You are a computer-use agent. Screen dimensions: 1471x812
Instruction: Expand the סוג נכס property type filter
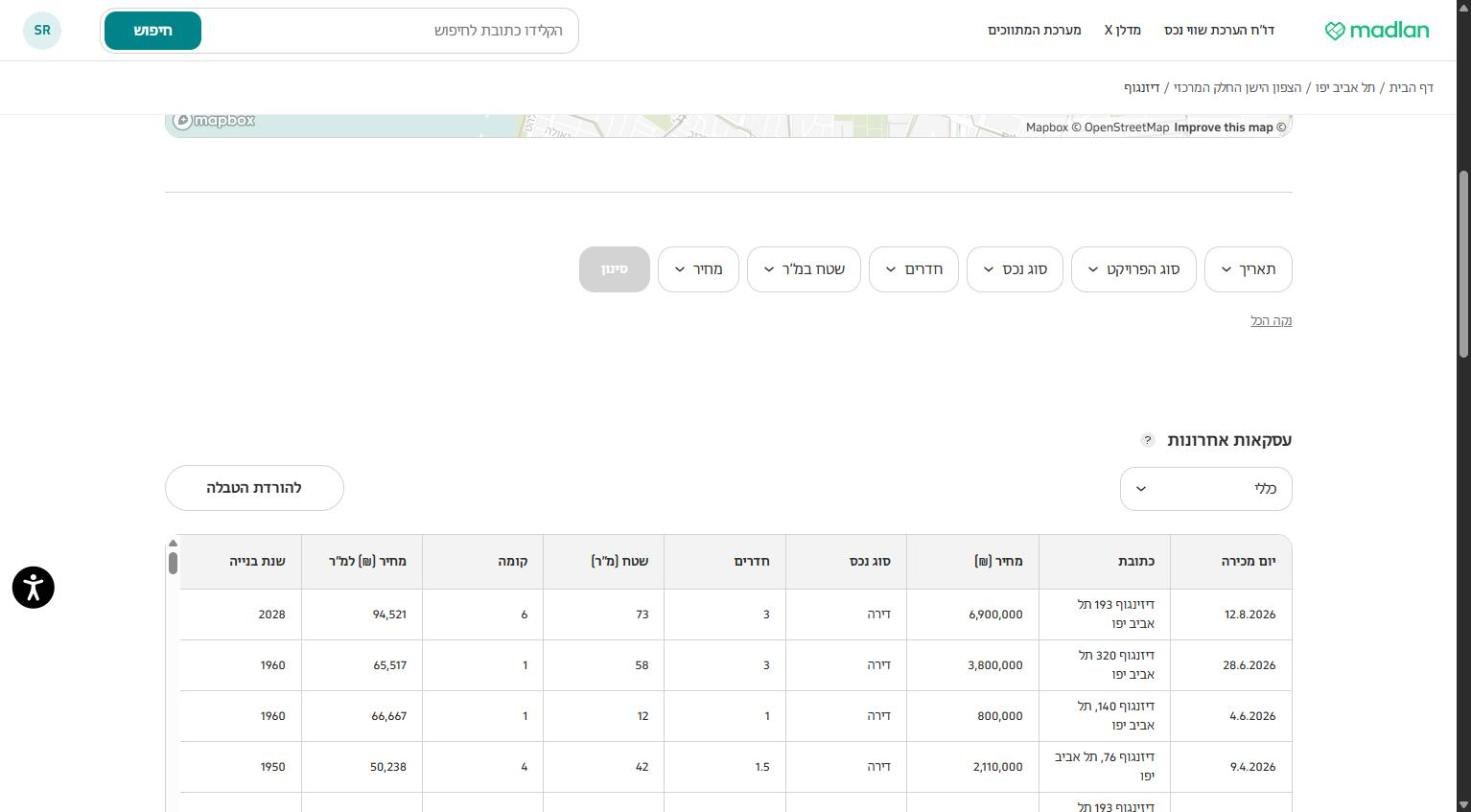pyautogui.click(x=1014, y=269)
